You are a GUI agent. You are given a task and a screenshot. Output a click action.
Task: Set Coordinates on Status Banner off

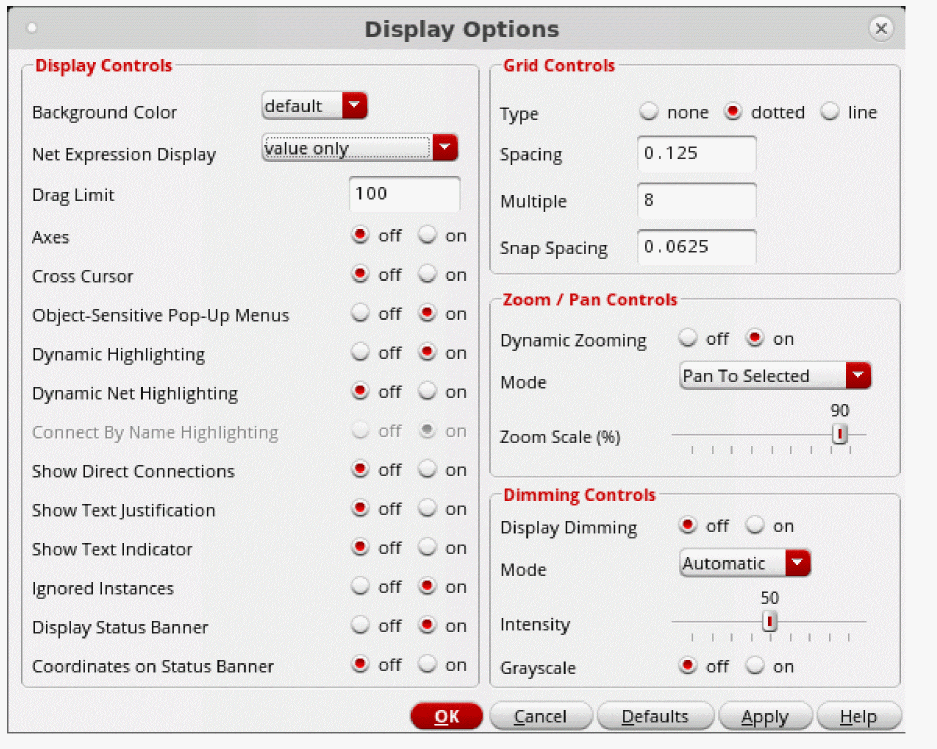360,664
